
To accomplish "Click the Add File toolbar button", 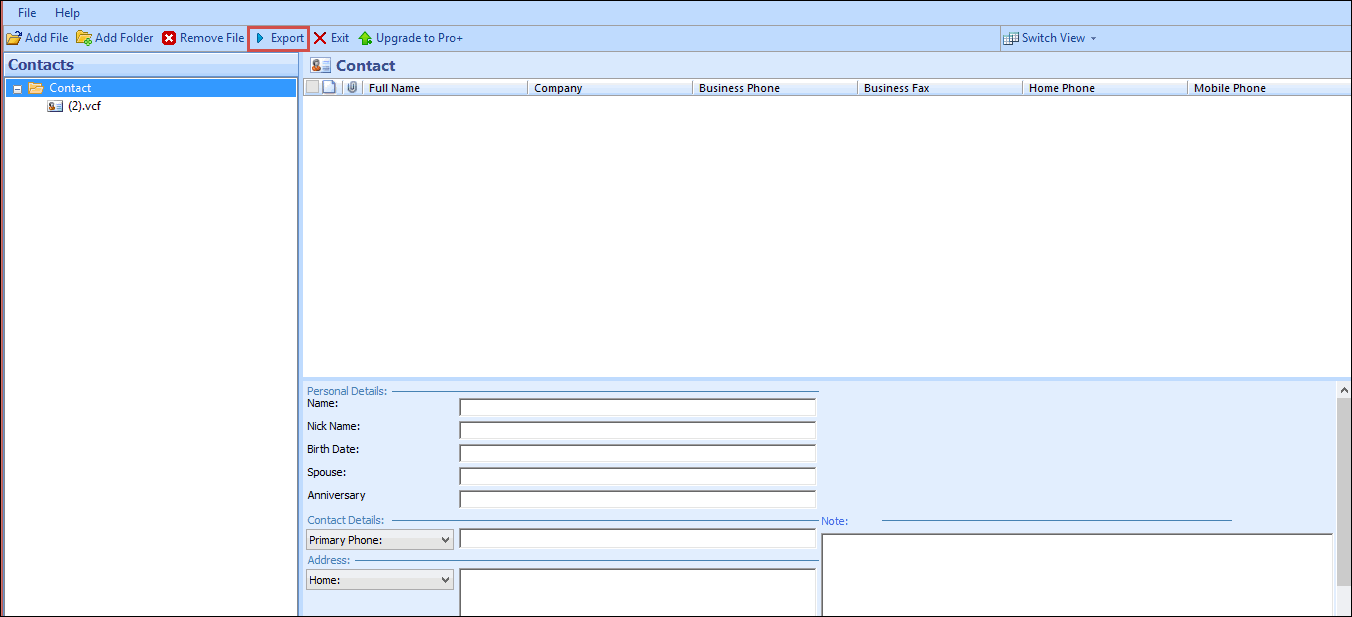I will (x=37, y=38).
